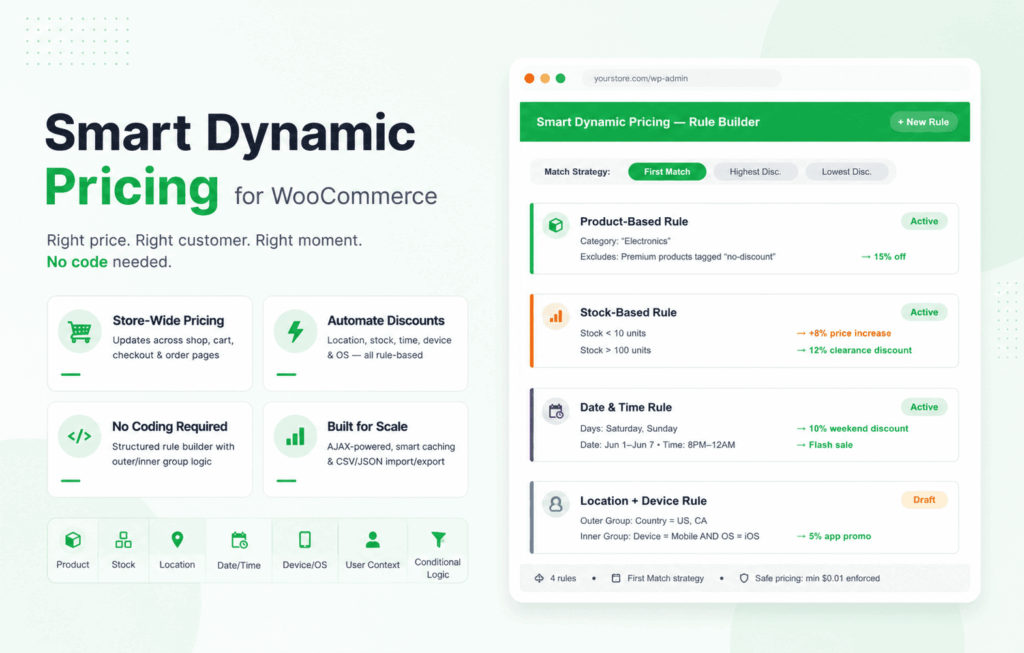This screenshot has height=653, width=1024.
Task: Click the lightning bolt Automate Discounts icon
Action: [295, 331]
